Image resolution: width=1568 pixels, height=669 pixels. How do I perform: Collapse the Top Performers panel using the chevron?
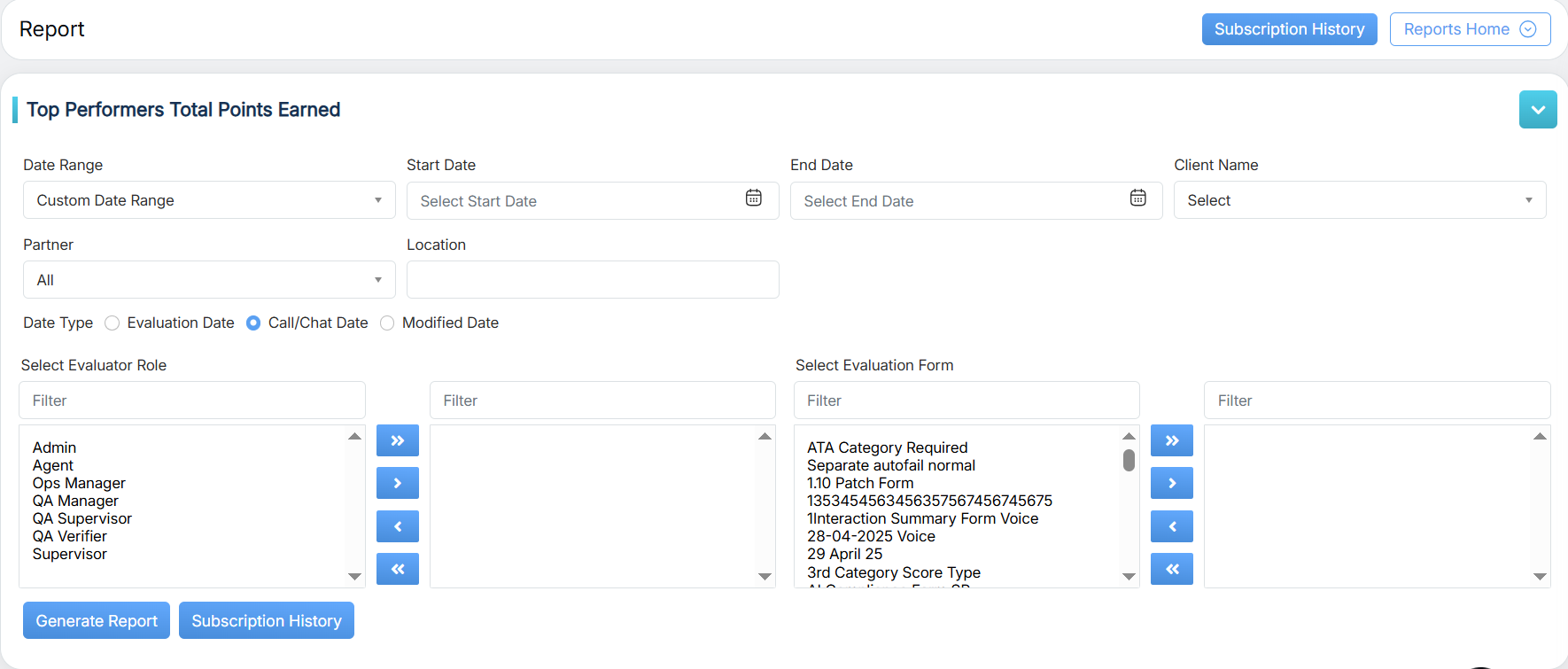[1537, 110]
